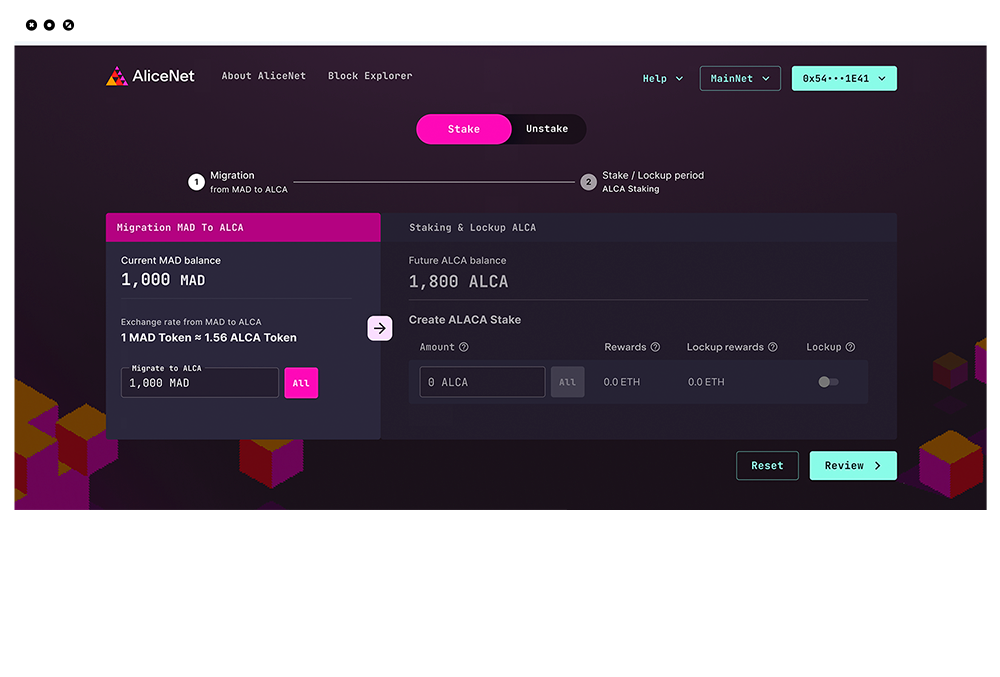Image resolution: width=1000 pixels, height=677 pixels.
Task: Go to Block Explorer in navigation
Action: 370,76
